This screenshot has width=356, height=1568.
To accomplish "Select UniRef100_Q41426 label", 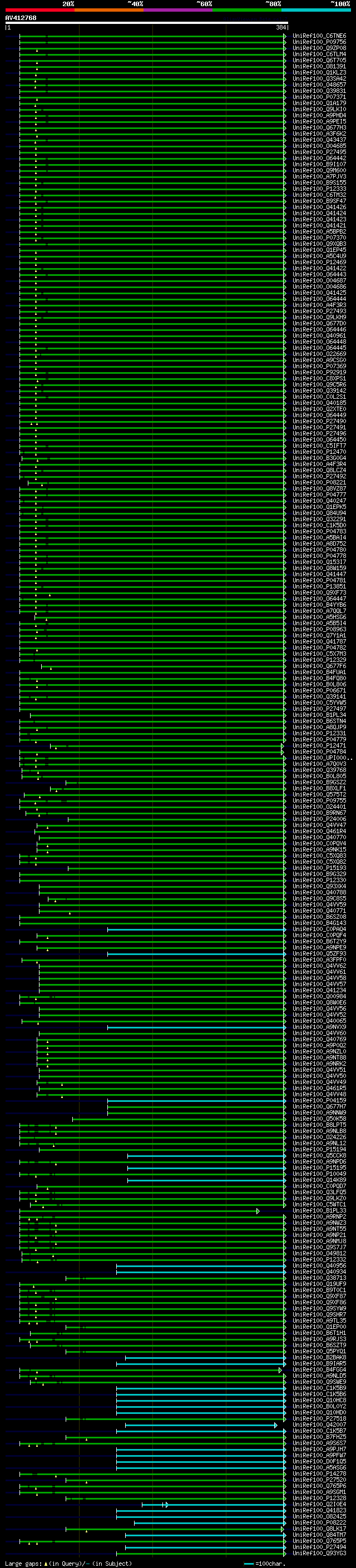I will pos(319,207).
